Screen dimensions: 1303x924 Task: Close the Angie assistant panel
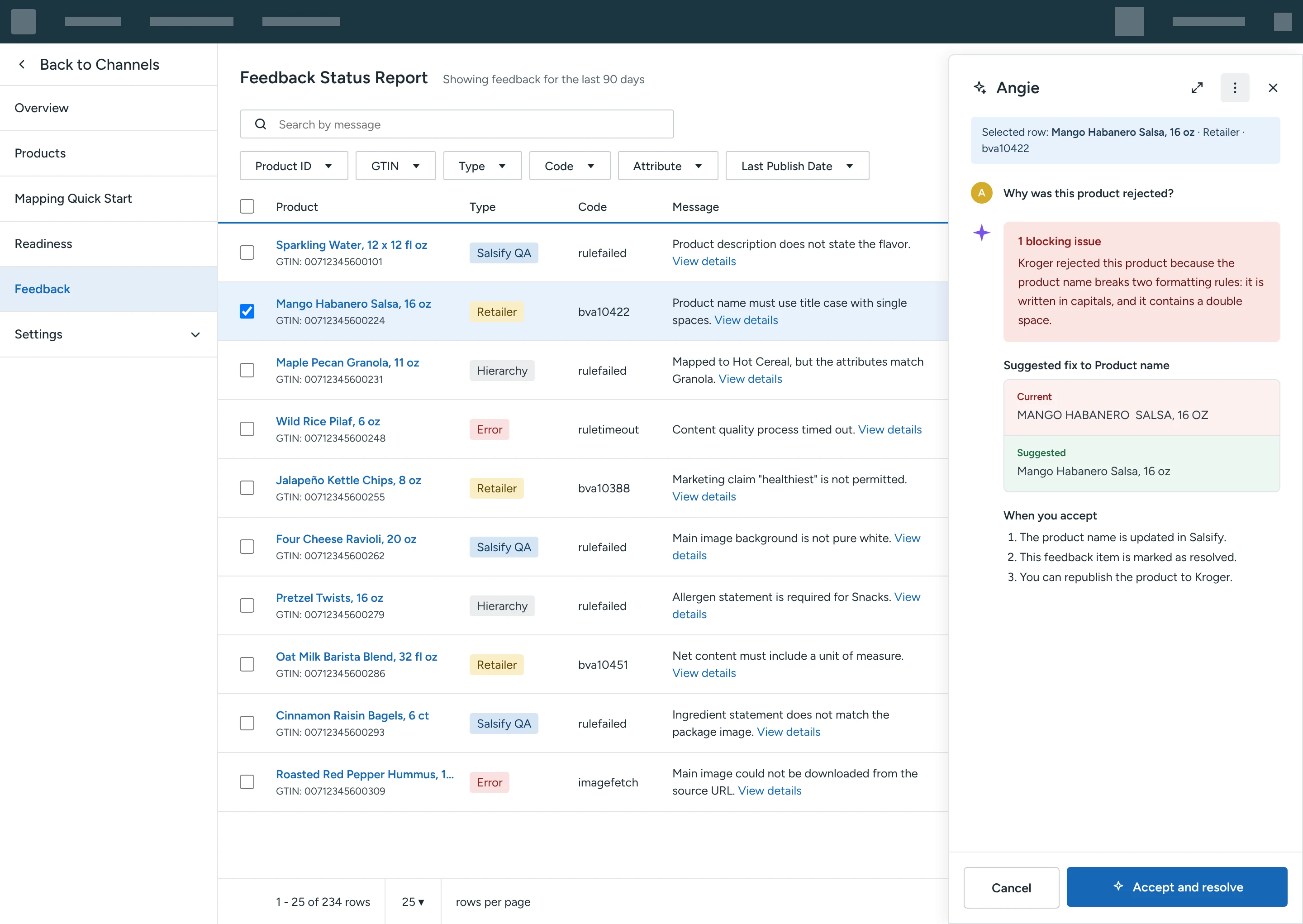point(1273,88)
